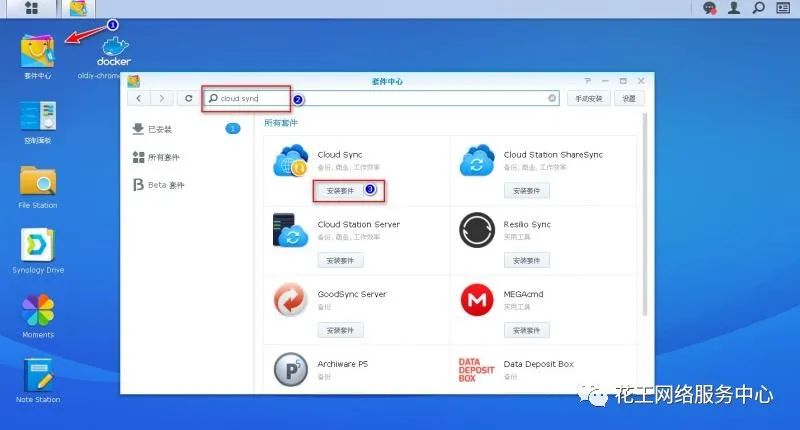800x430 pixels.
Task: Open the taskbar search magnifier
Action: click(759, 8)
